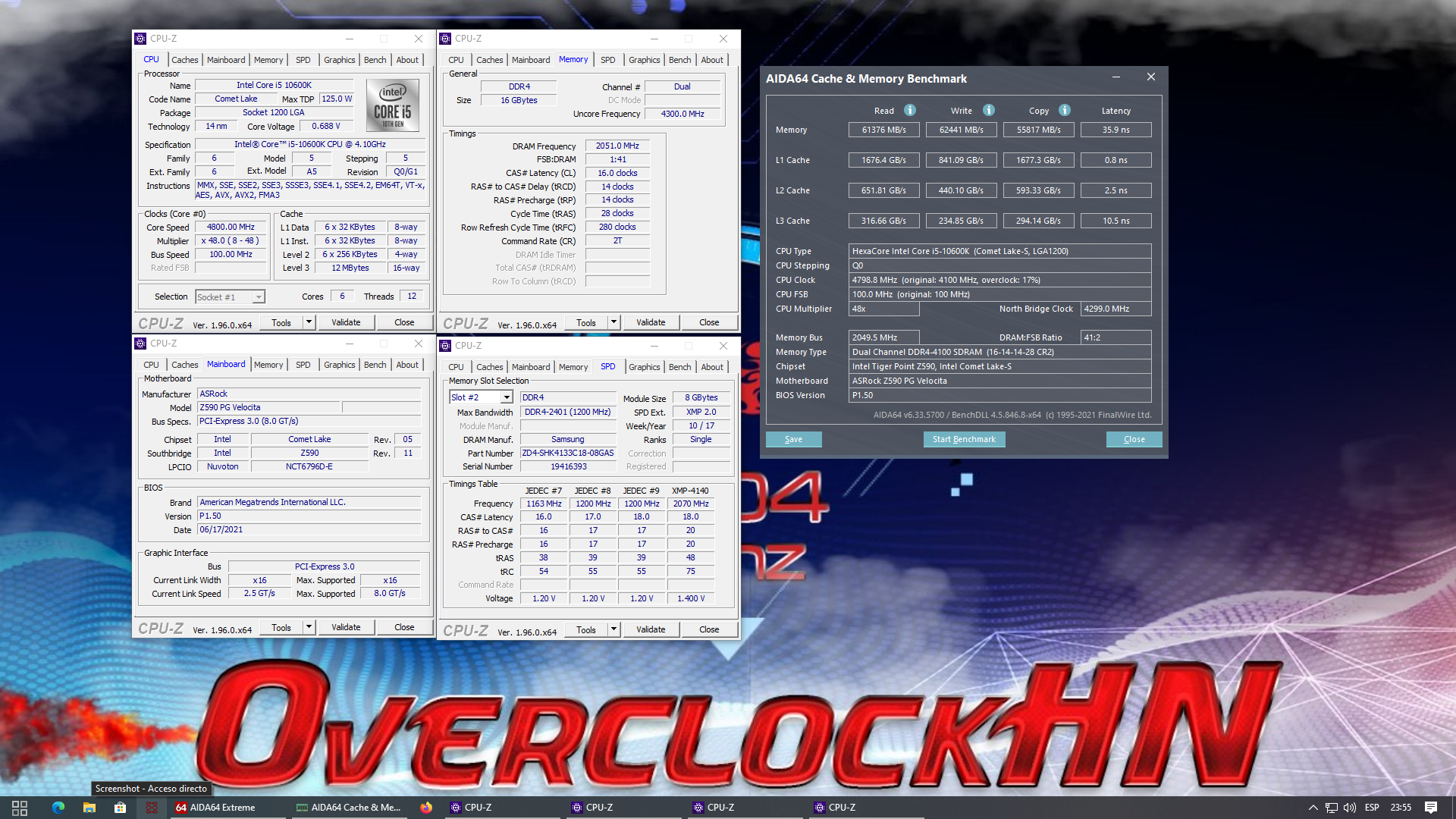Open network settings tray icon
Image resolution: width=1456 pixels, height=819 pixels.
point(1331,808)
